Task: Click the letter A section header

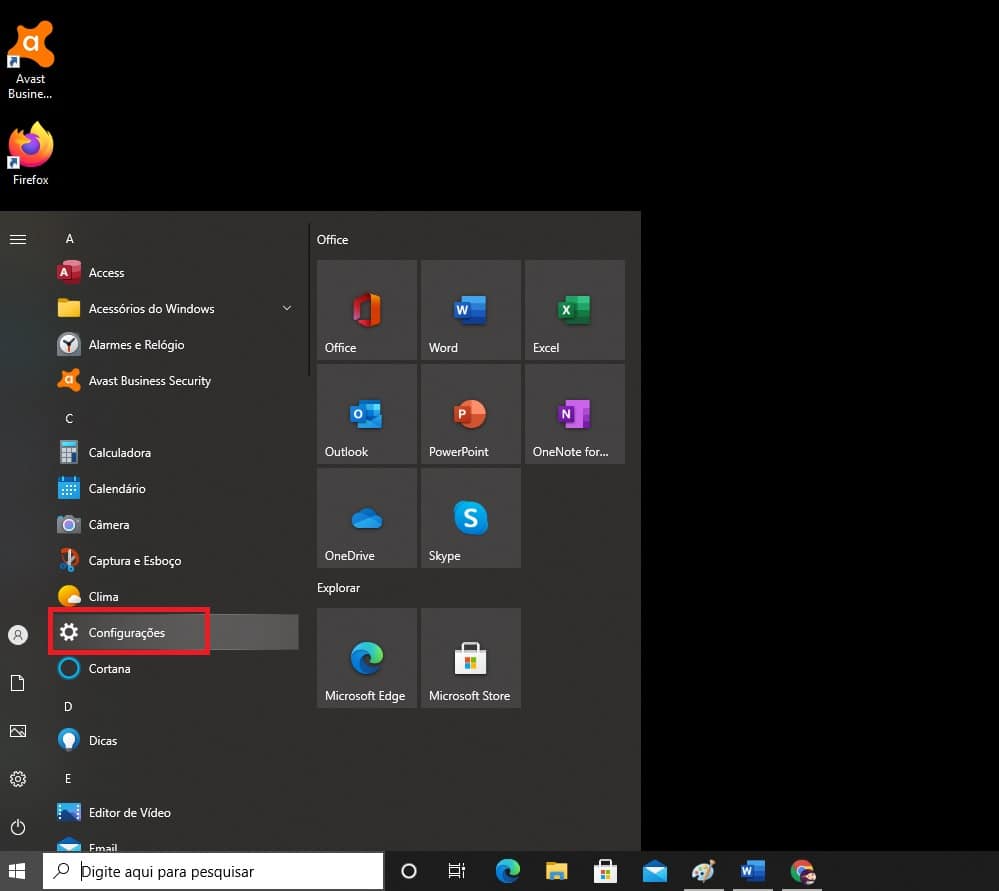Action: (x=69, y=239)
